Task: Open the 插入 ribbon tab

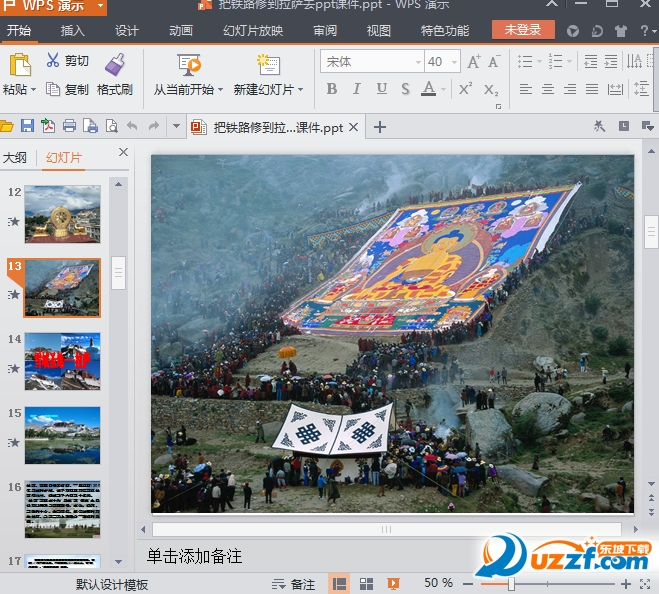Action: [x=72, y=31]
